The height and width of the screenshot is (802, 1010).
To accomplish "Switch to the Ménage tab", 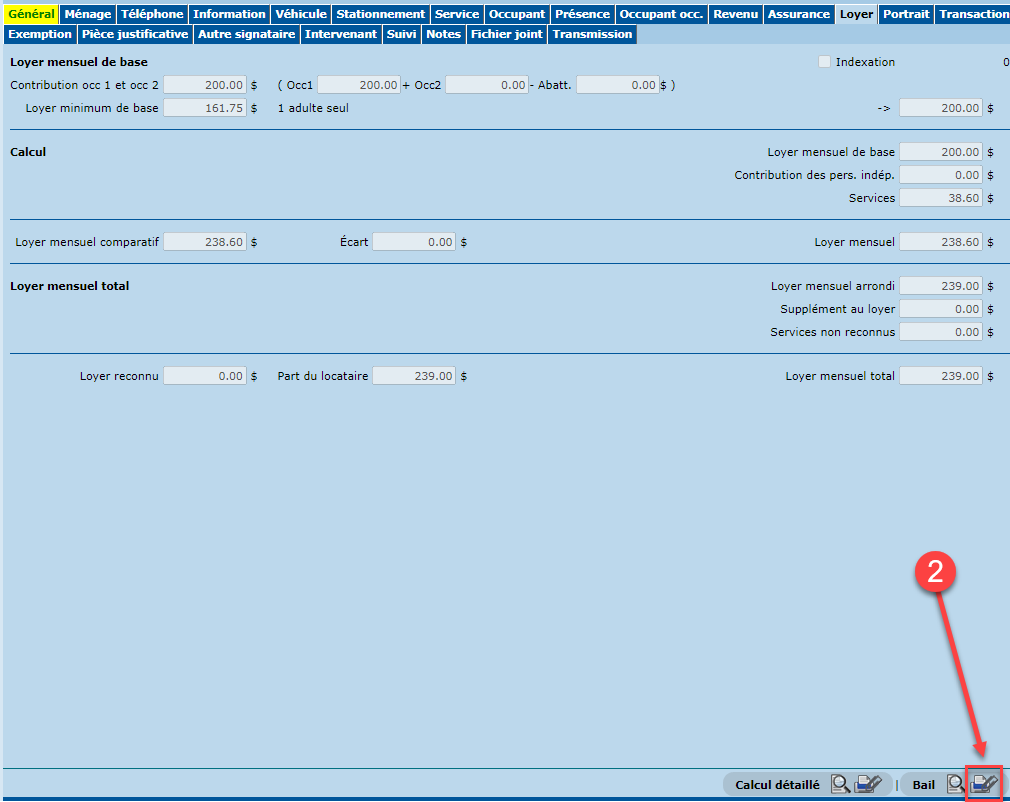I will coord(88,14).
